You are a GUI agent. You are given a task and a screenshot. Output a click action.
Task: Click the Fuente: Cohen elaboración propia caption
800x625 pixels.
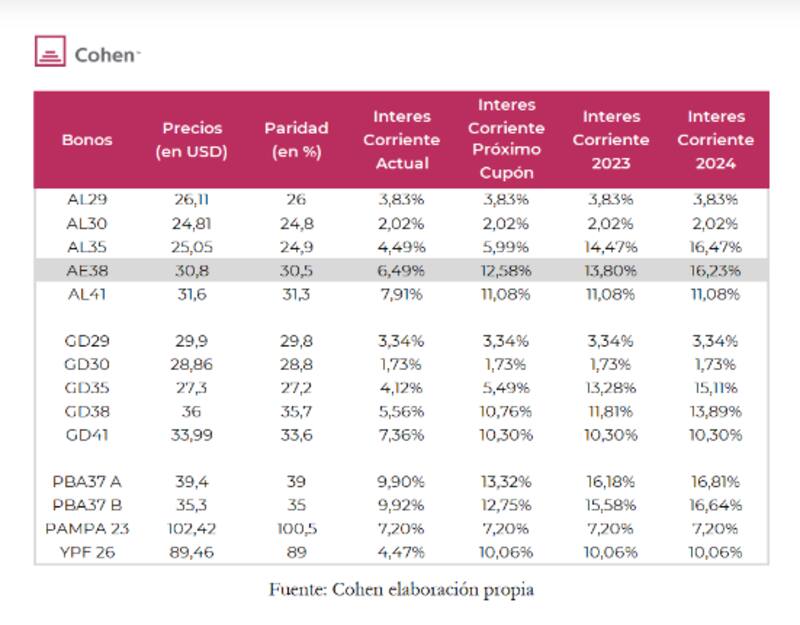[x=400, y=590]
